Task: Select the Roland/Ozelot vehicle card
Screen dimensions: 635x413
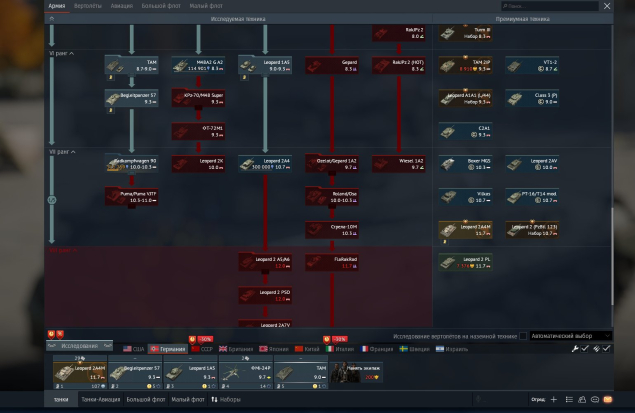Action: click(332, 196)
